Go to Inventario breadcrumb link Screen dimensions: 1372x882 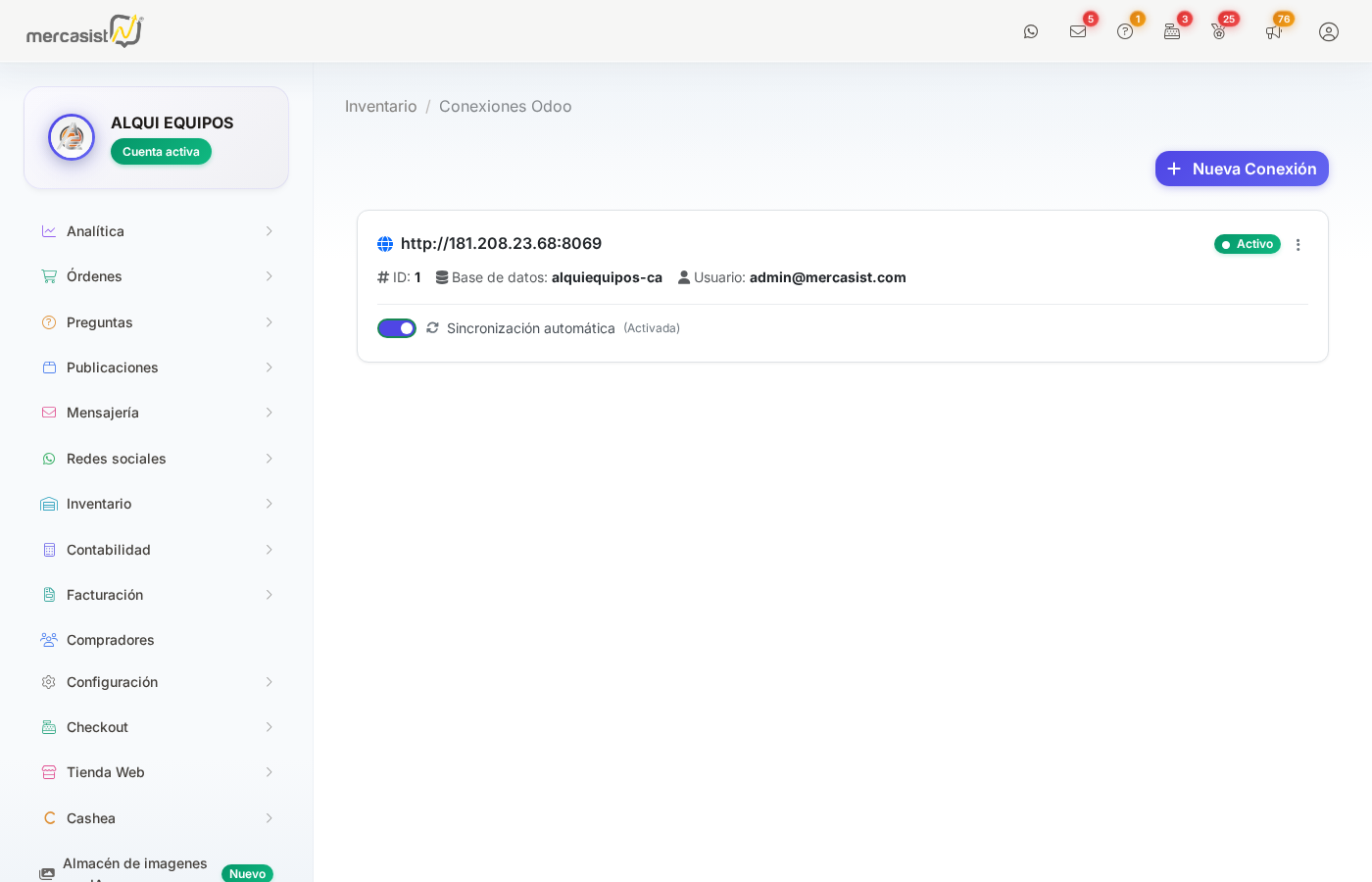pos(380,106)
